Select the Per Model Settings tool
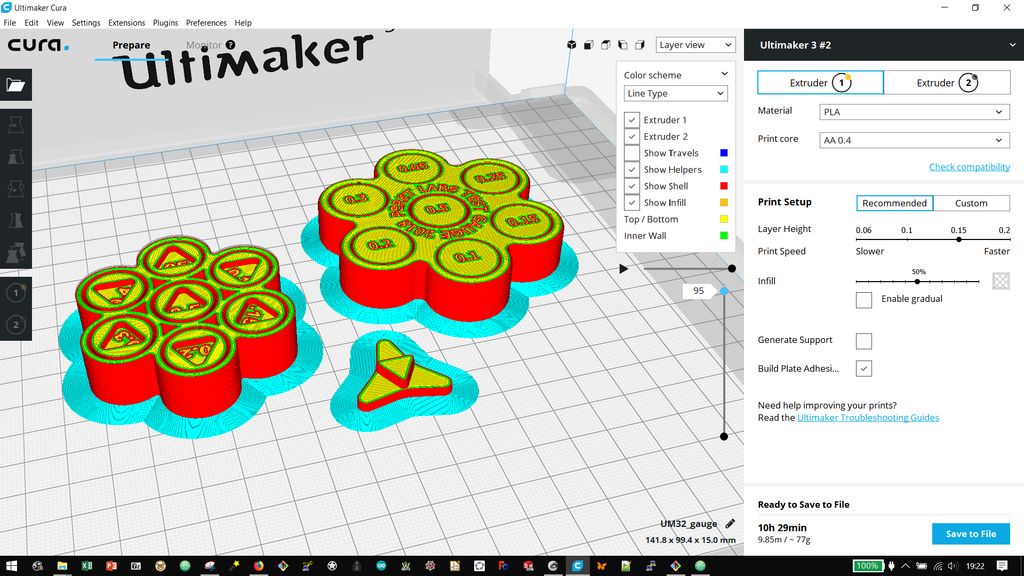Image resolution: width=1024 pixels, height=576 pixels. (x=16, y=253)
